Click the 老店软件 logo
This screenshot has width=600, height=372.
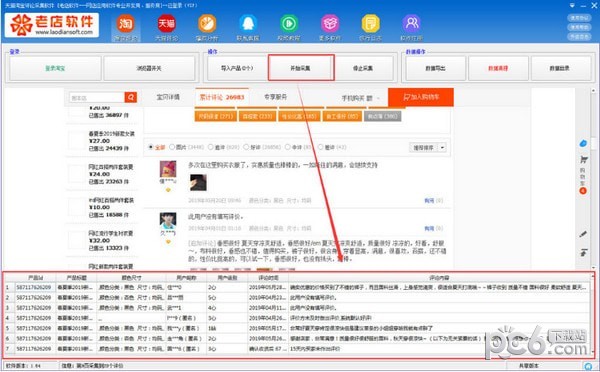[52, 25]
